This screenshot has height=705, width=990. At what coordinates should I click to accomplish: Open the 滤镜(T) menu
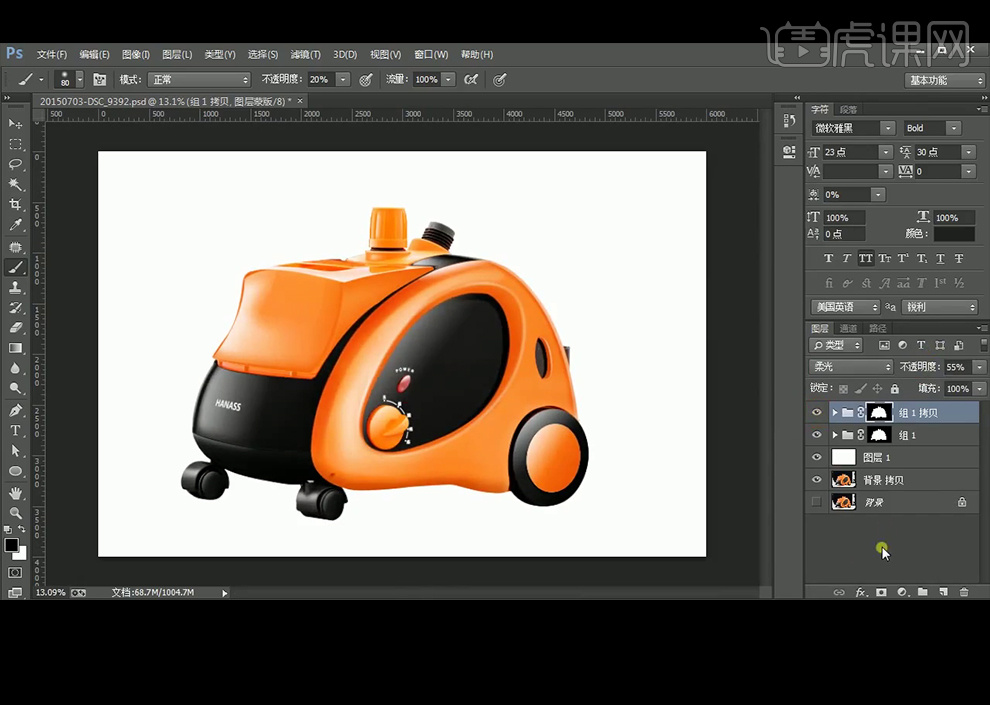(x=305, y=54)
